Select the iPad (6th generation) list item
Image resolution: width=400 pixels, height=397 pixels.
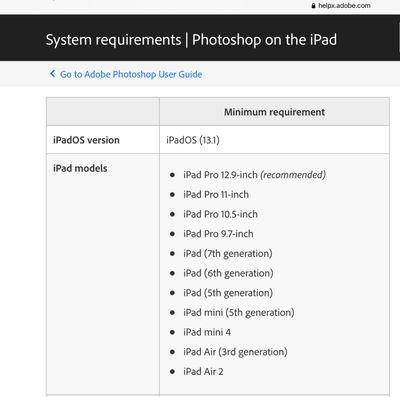point(228,273)
